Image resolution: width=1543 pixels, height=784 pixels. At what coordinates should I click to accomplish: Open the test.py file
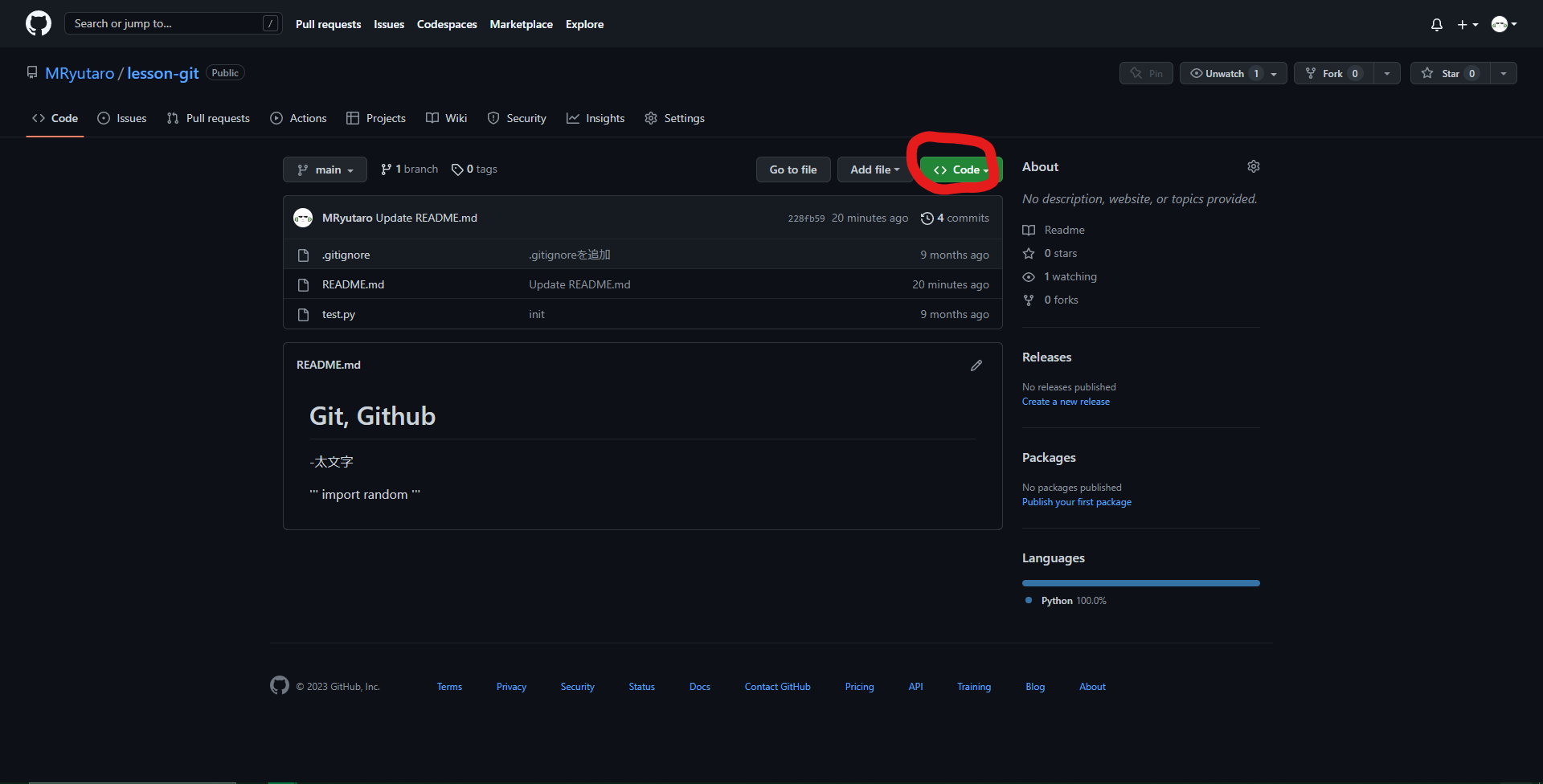[x=338, y=314]
